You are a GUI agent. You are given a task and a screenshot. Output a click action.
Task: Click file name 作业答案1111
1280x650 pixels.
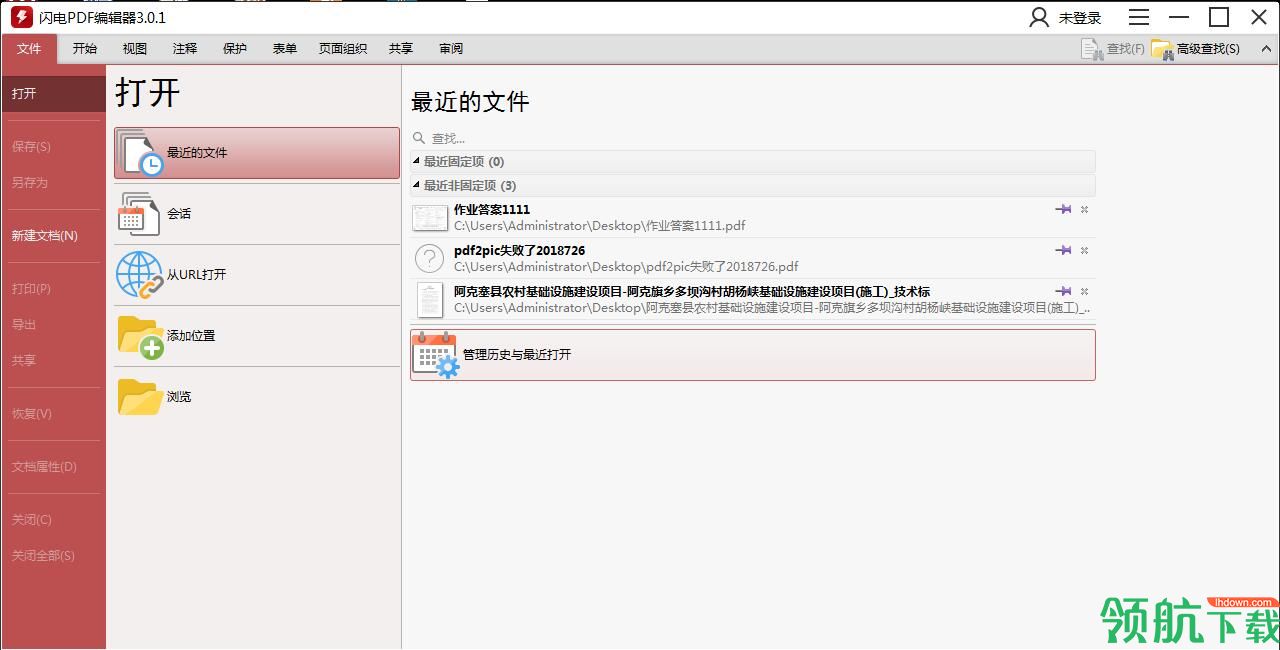pos(492,210)
